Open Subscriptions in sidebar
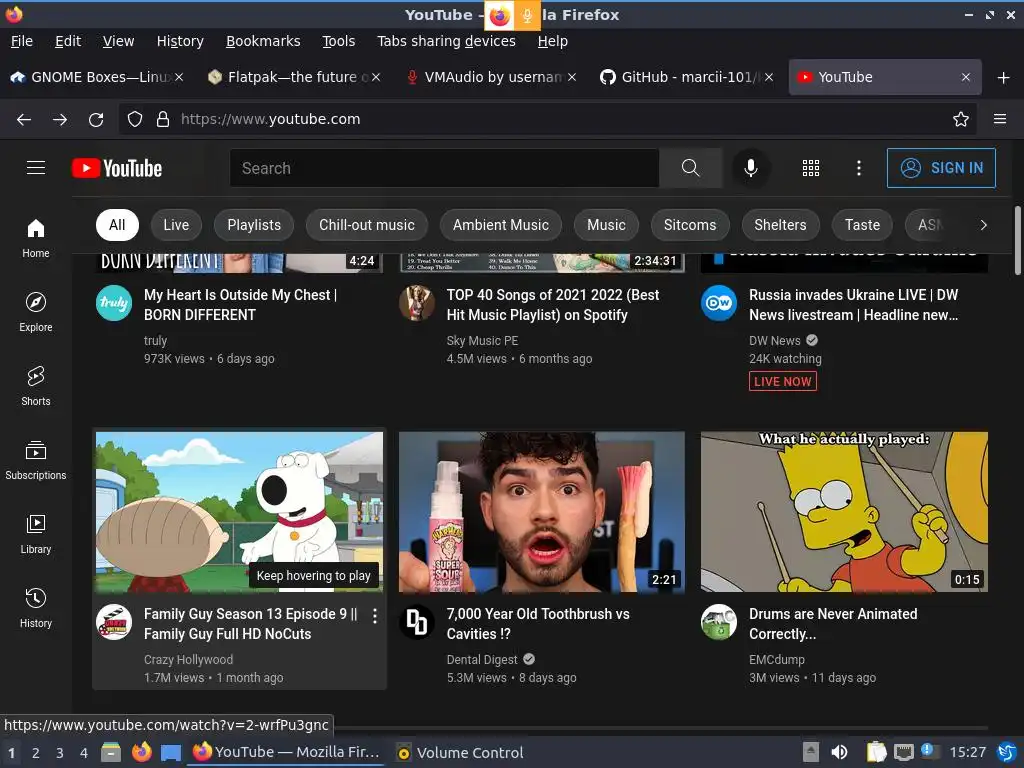Screen dimensions: 1024x768 tap(36, 460)
